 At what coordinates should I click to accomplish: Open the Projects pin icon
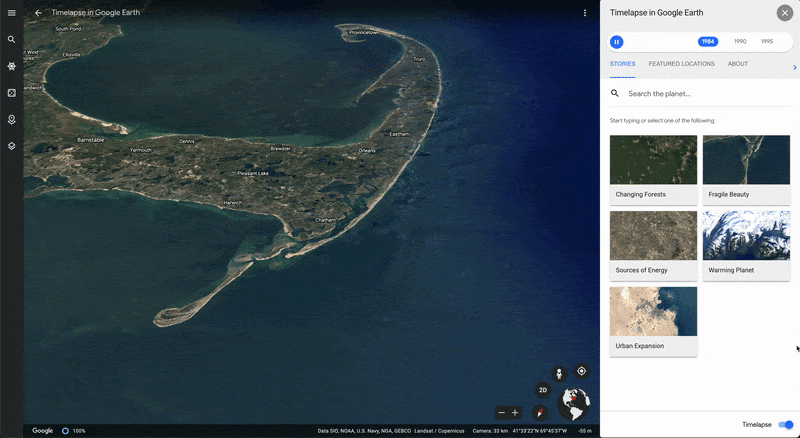pos(12,119)
